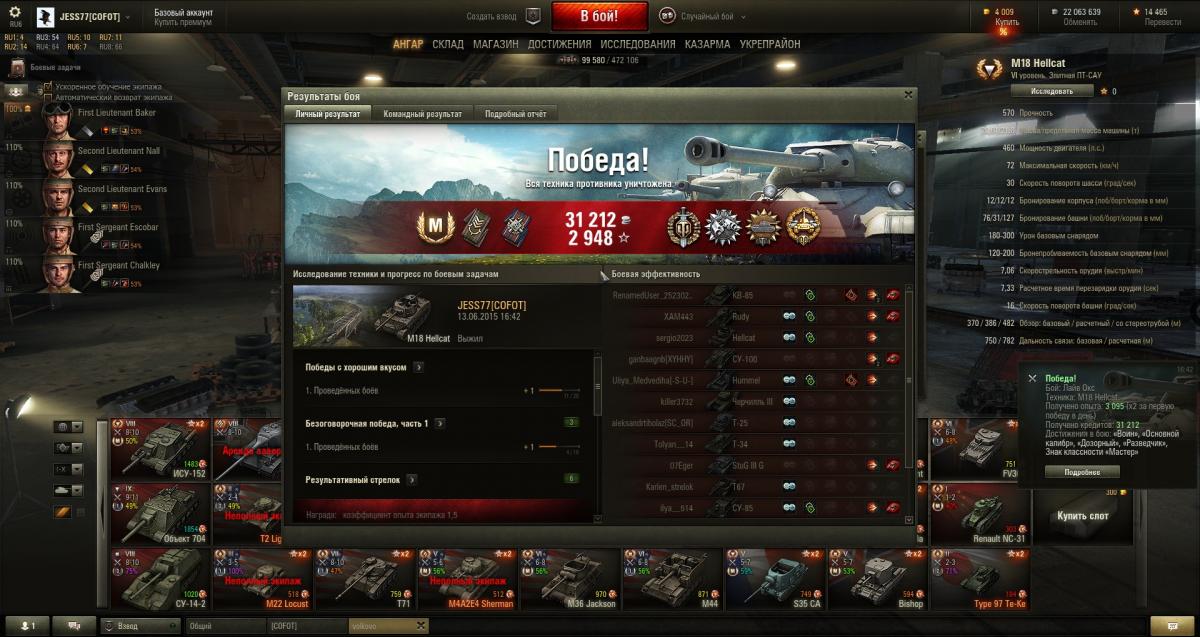Click the platoon shield icon near Создать взвод
Image resolution: width=1200 pixels, height=637 pixels.
click(533, 16)
